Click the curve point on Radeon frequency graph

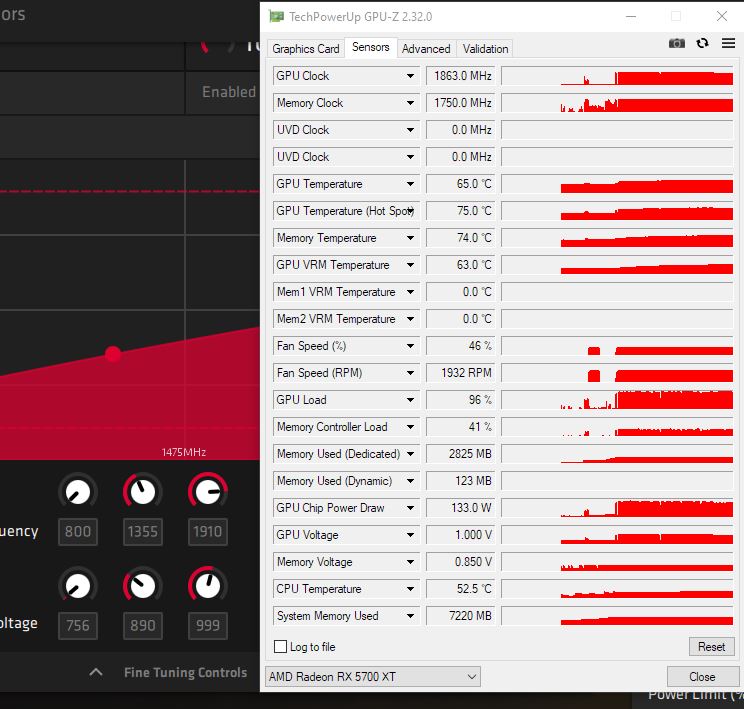click(x=113, y=354)
